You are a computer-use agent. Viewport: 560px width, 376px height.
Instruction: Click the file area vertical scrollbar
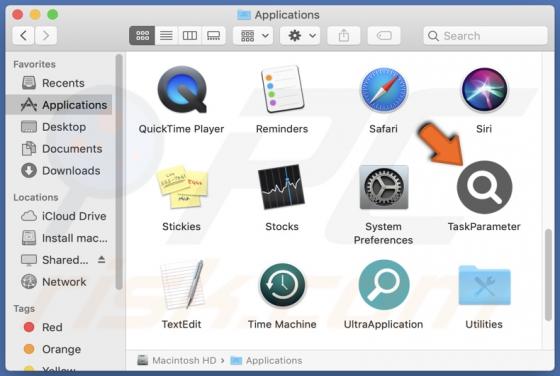(549, 275)
